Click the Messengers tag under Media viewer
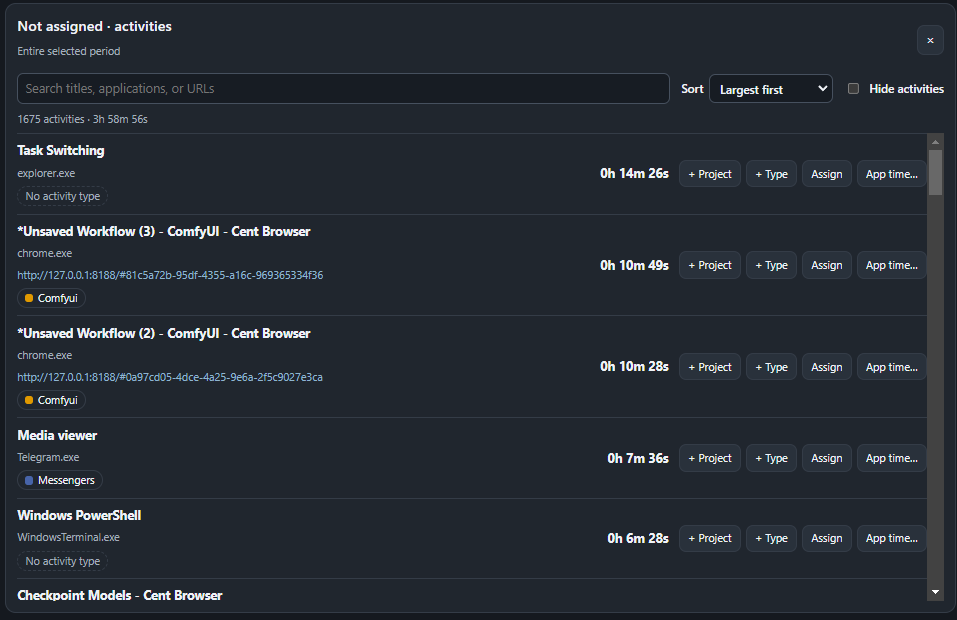957x620 pixels. (60, 480)
